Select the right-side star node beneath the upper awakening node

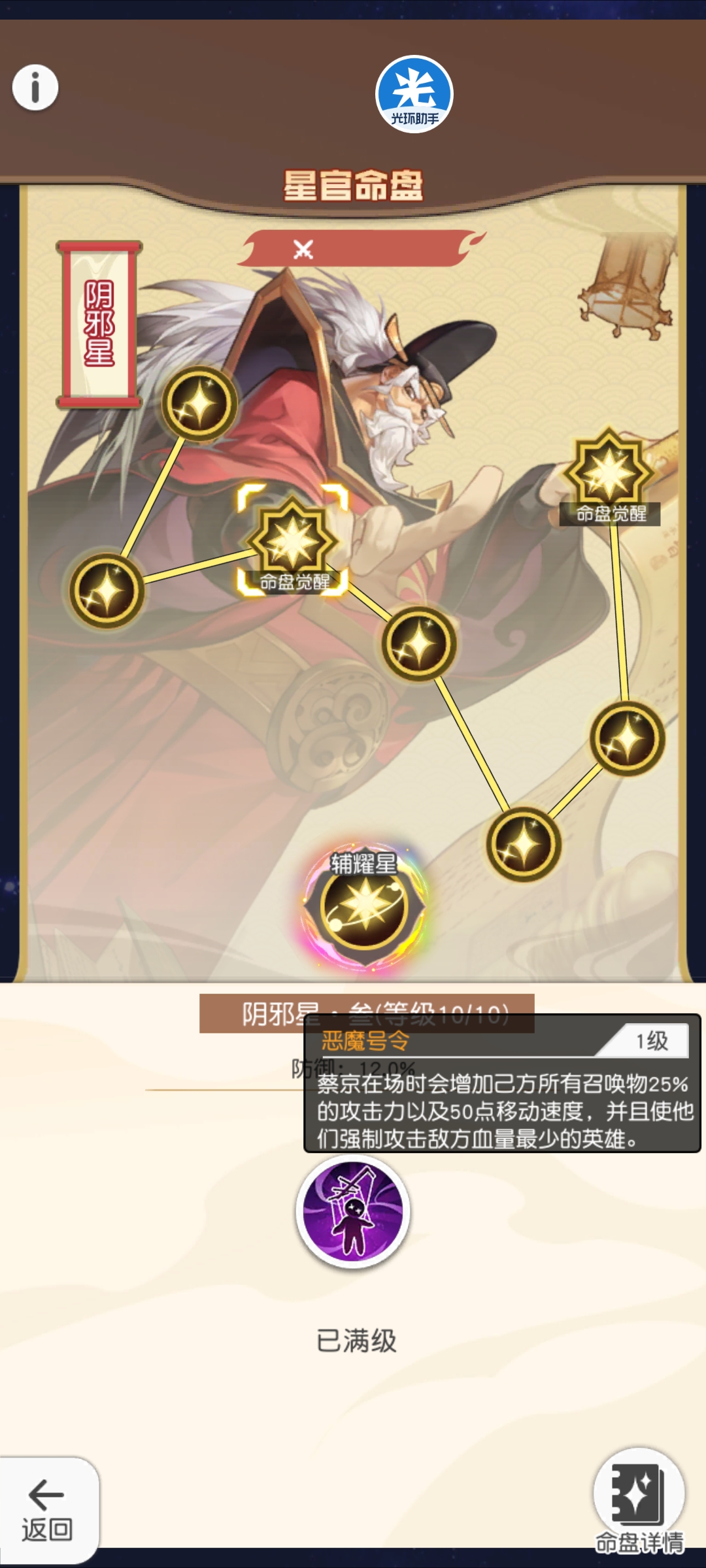click(627, 739)
